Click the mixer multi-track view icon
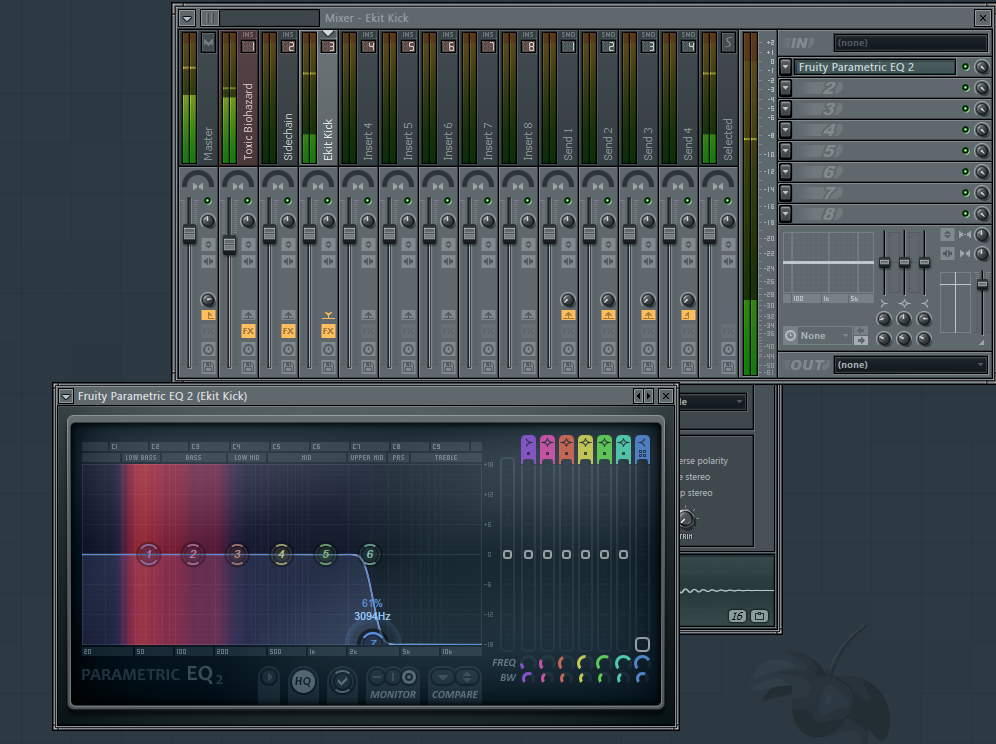The width and height of the screenshot is (996, 744). pos(209,18)
